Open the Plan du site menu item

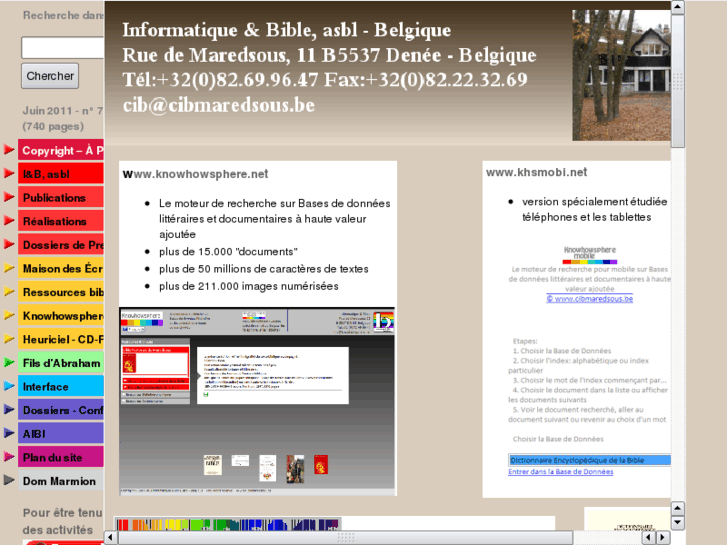point(61,457)
